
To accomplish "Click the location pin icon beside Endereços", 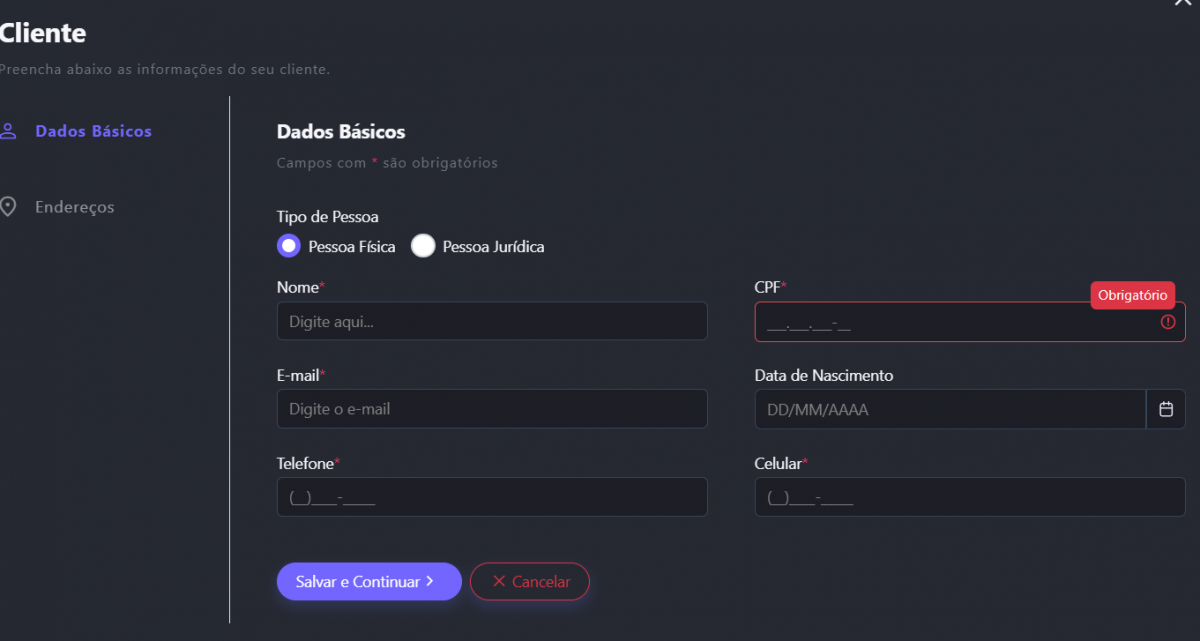I will [8, 207].
